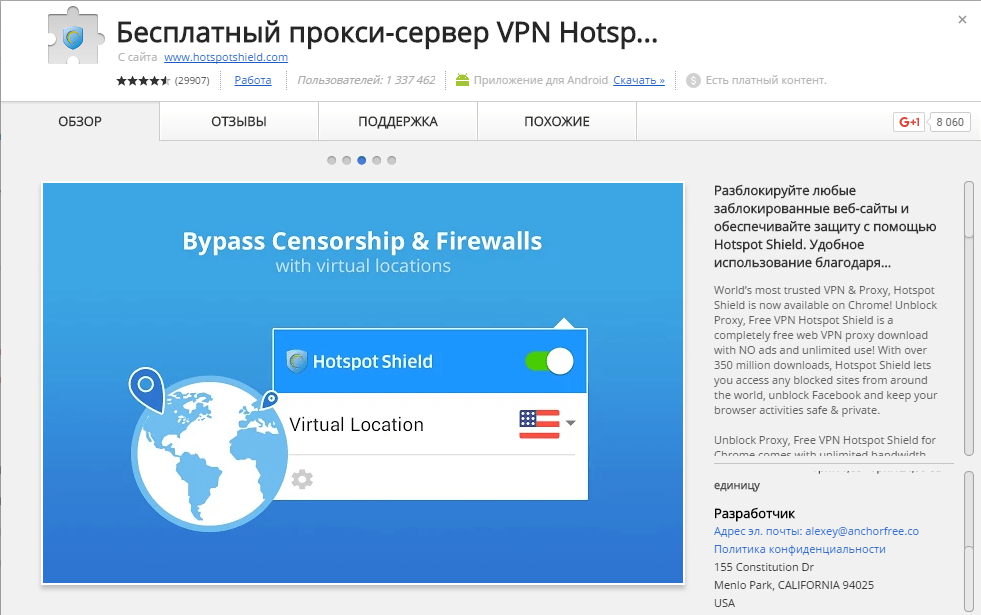Click the 155 Constitution Dr address line
Screen dimensions: 981x615
(x=764, y=567)
